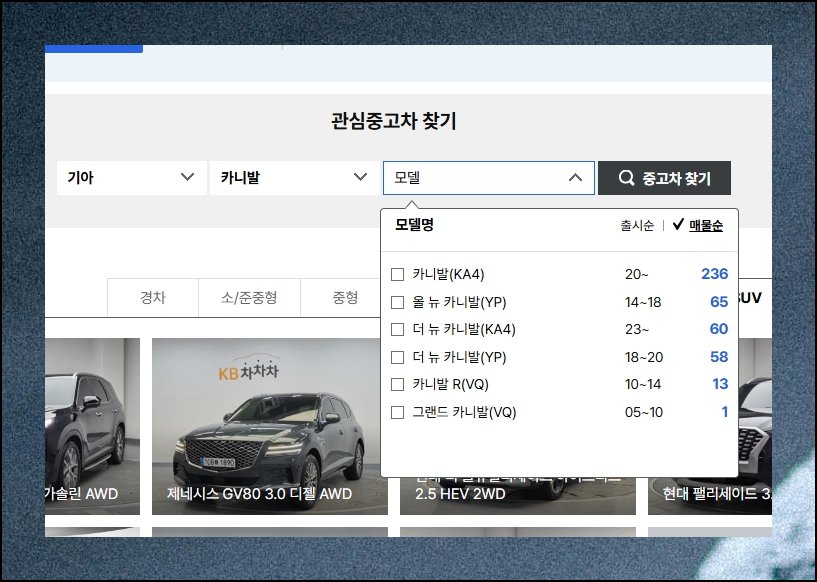Sort models by 출시순
The height and width of the screenshot is (582, 817).
(x=637, y=226)
